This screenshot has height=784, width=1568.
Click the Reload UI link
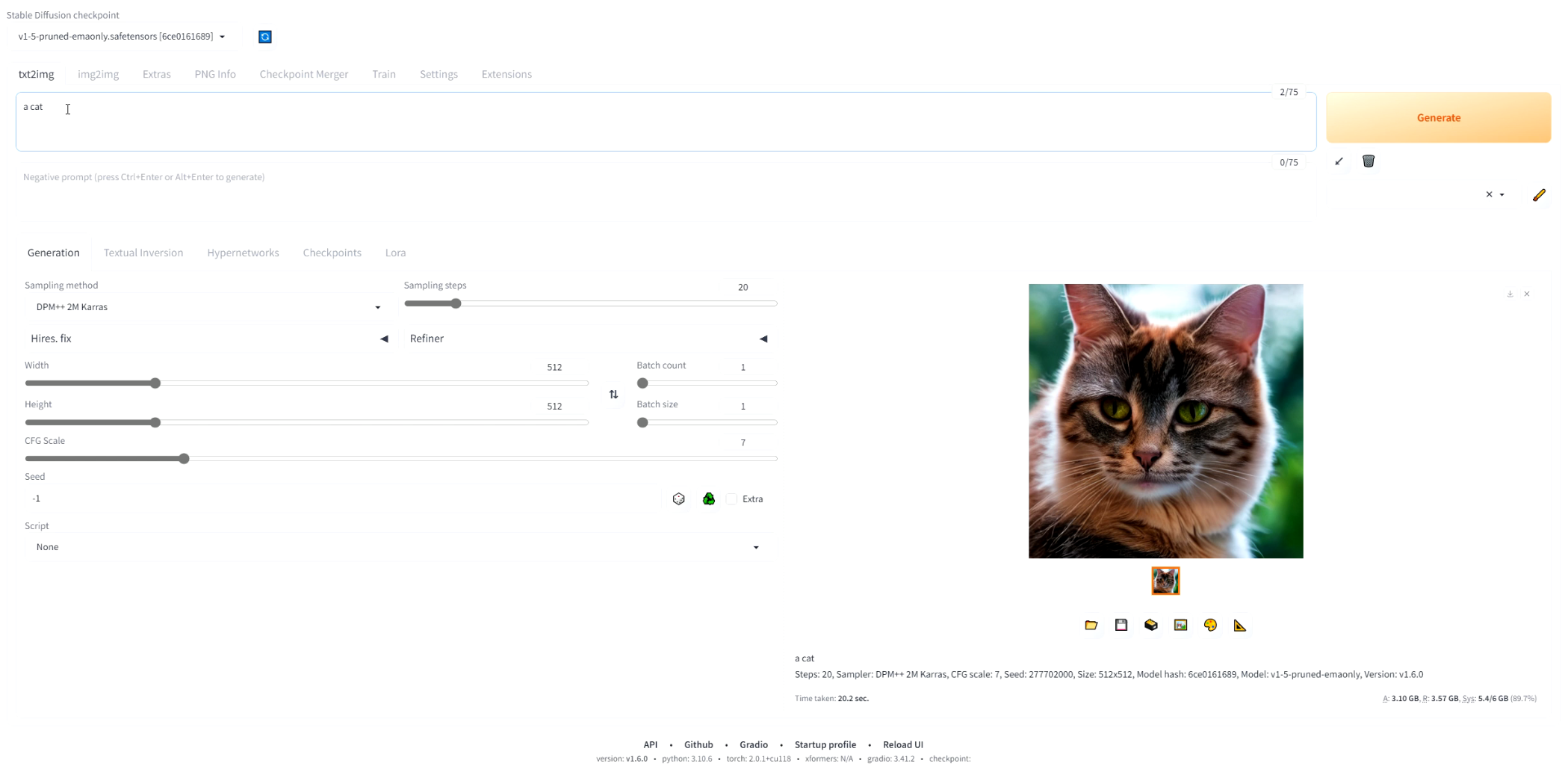tap(902, 744)
